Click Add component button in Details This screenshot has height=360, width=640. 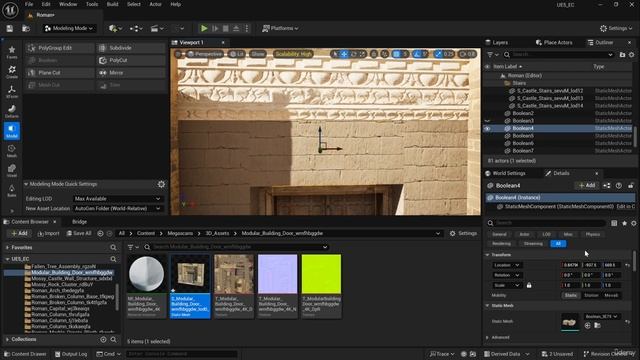[x=587, y=185]
